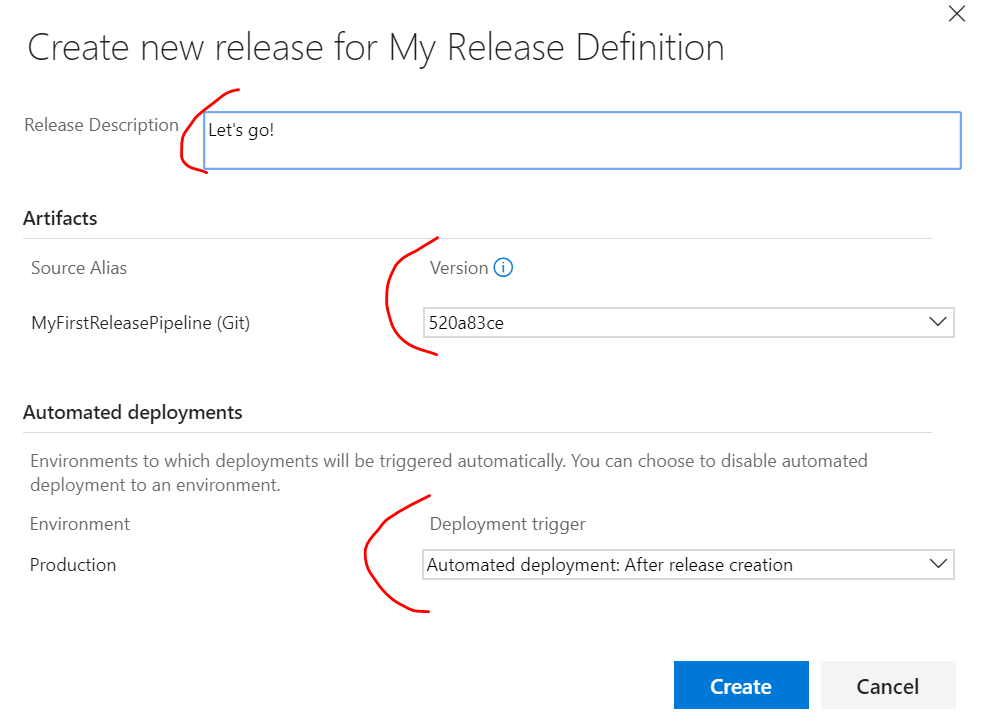This screenshot has height=722, width=981.
Task: Click the Production environment label
Action: pos(73,565)
